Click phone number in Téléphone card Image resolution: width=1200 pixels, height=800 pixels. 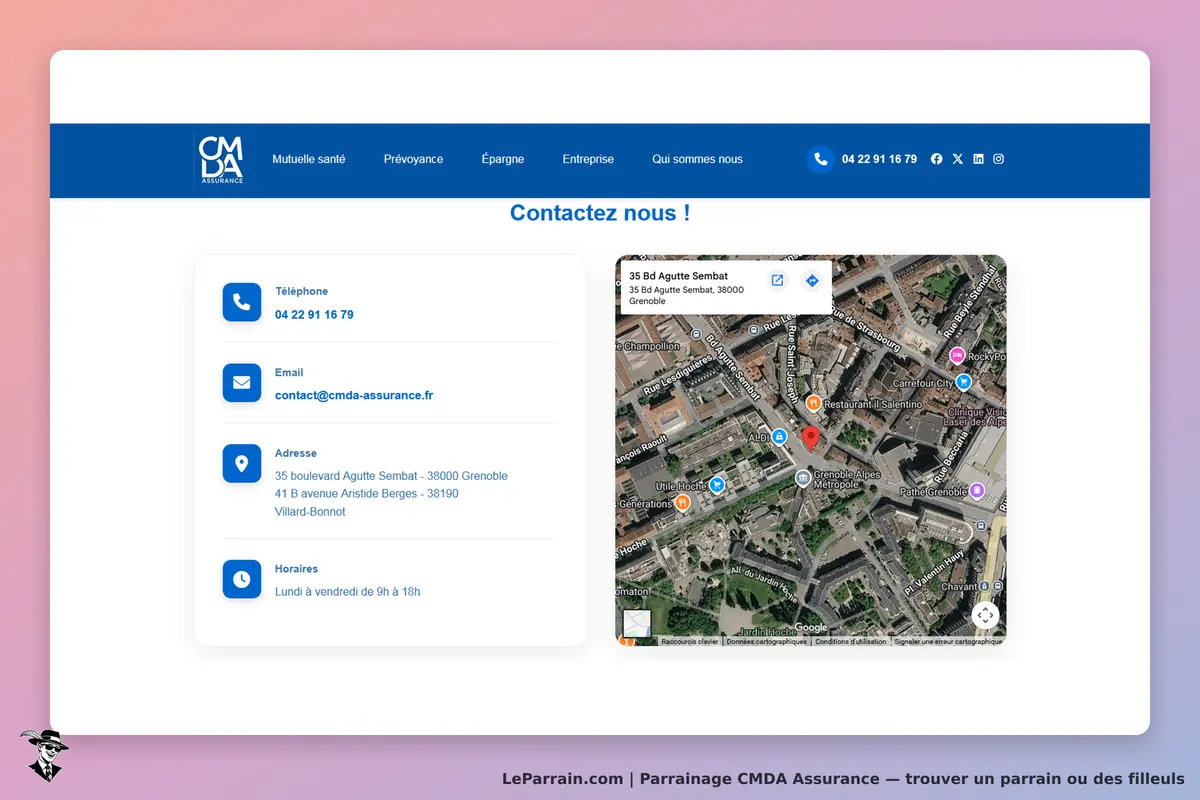[x=314, y=314]
